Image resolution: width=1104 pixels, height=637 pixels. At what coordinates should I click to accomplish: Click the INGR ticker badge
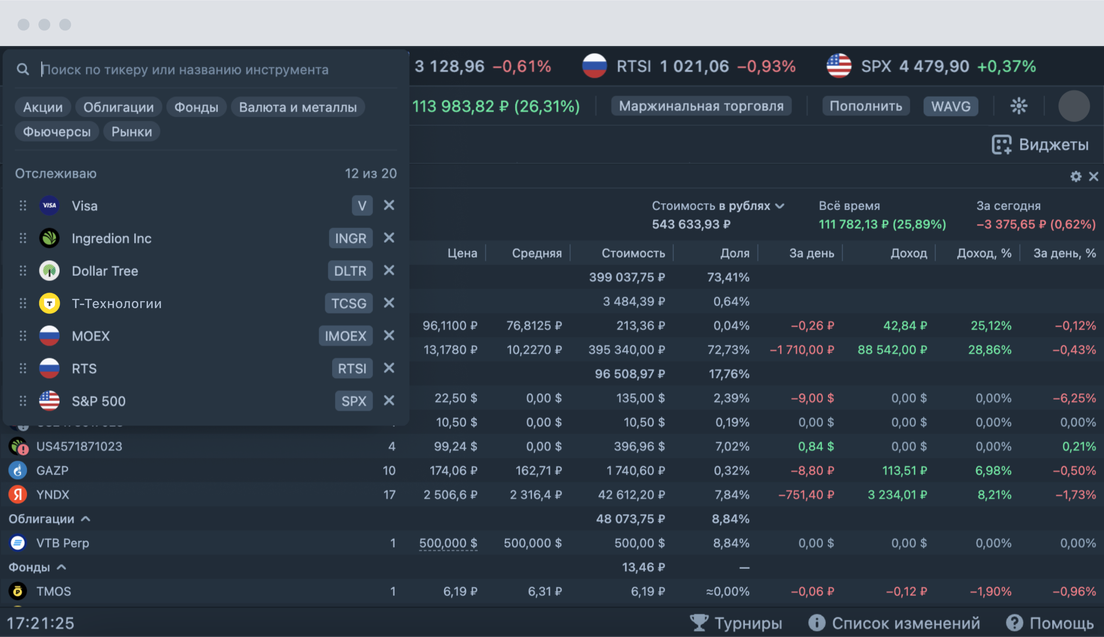pos(351,238)
